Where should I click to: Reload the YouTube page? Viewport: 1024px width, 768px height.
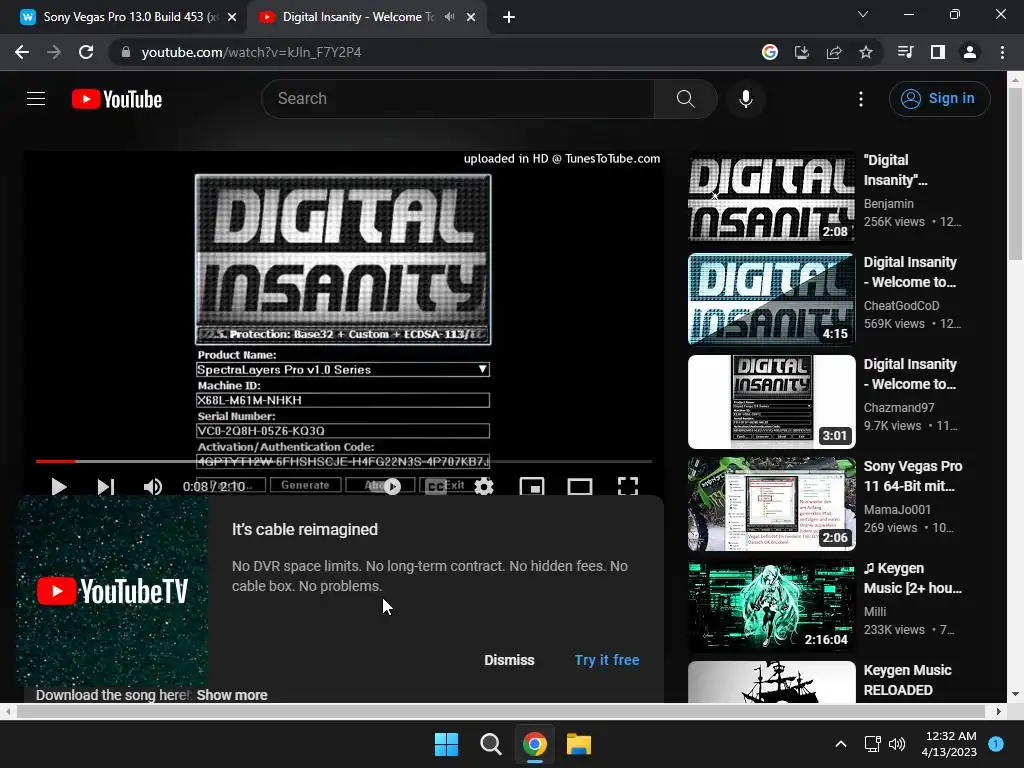pyautogui.click(x=86, y=52)
